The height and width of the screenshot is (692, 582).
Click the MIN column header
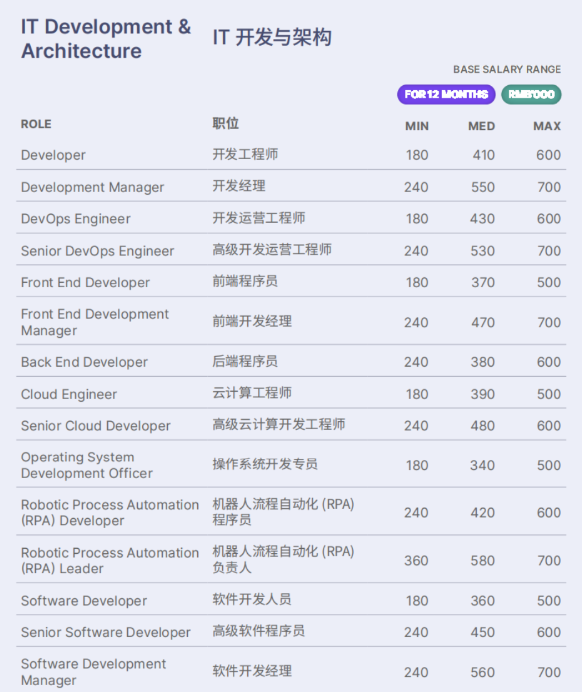417,126
